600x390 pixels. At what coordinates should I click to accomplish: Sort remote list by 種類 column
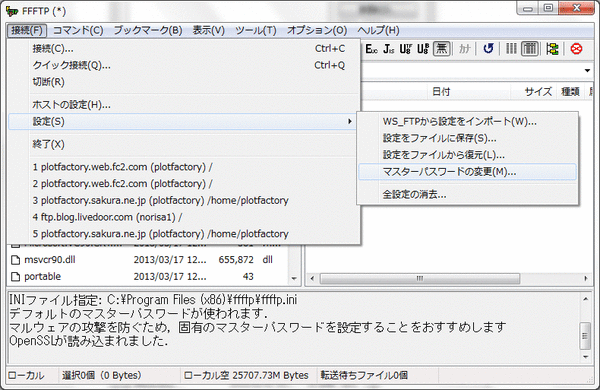coord(571,91)
